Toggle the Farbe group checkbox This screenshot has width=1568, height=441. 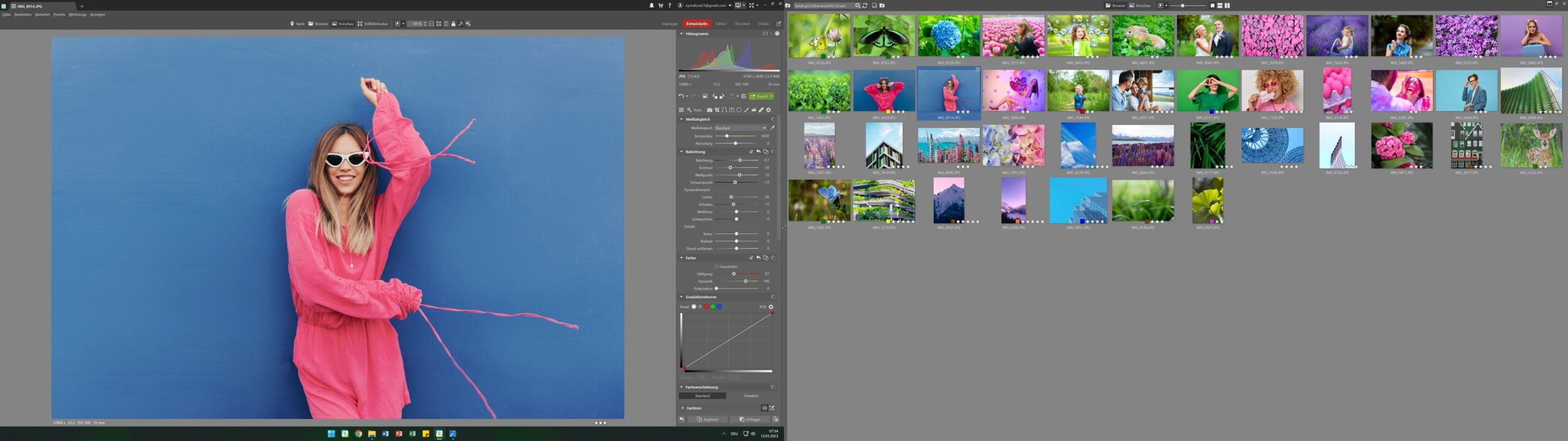click(x=751, y=258)
